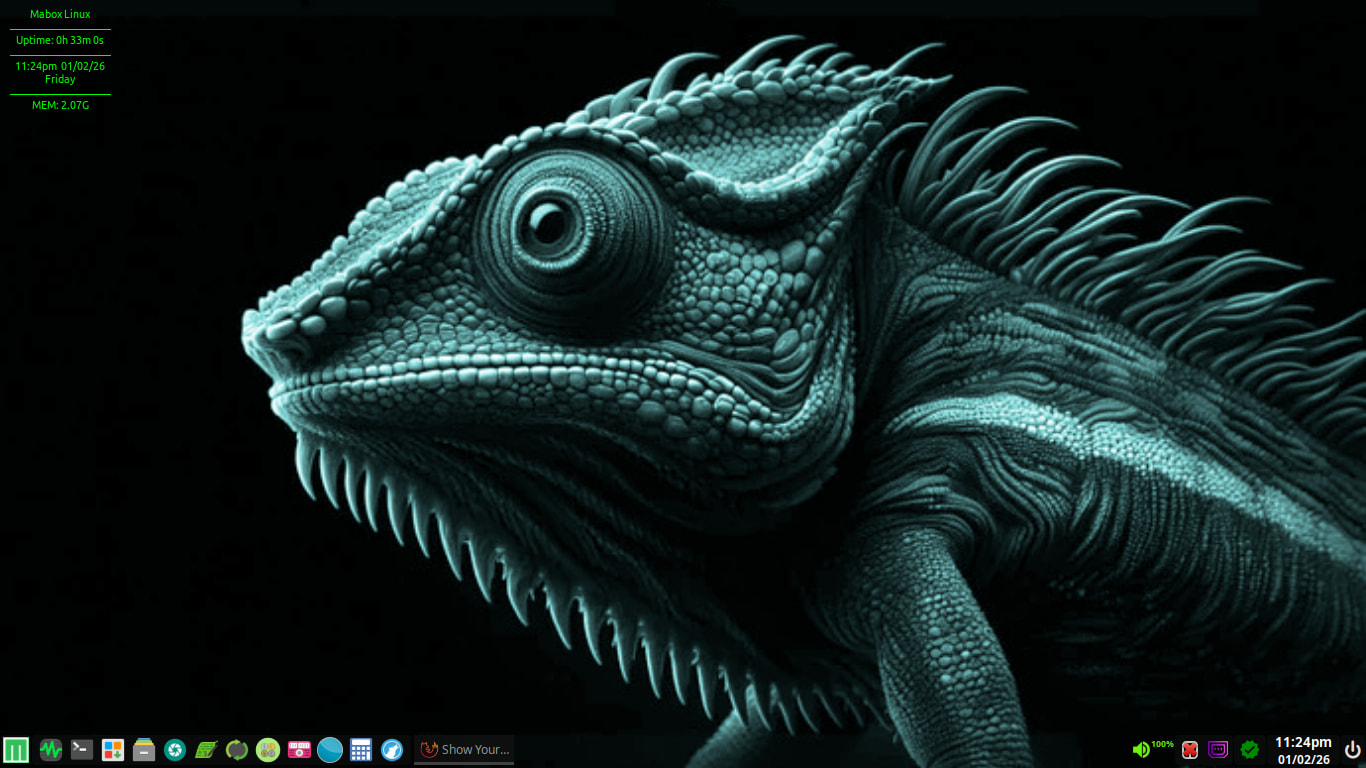Open the terminal emulator launcher

pos(82,749)
